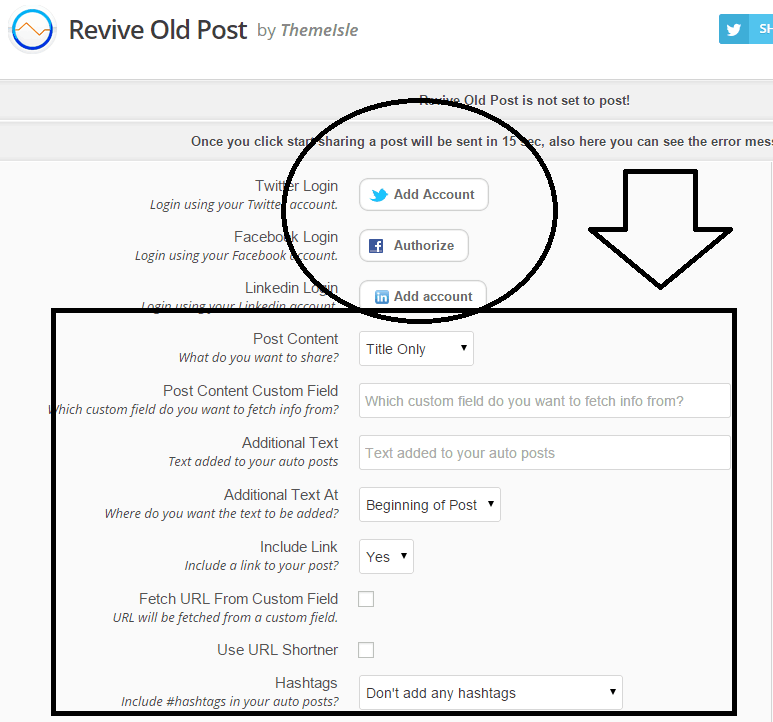Focus the Additional Text input field
Image resolution: width=773 pixels, height=722 pixels.
544,453
